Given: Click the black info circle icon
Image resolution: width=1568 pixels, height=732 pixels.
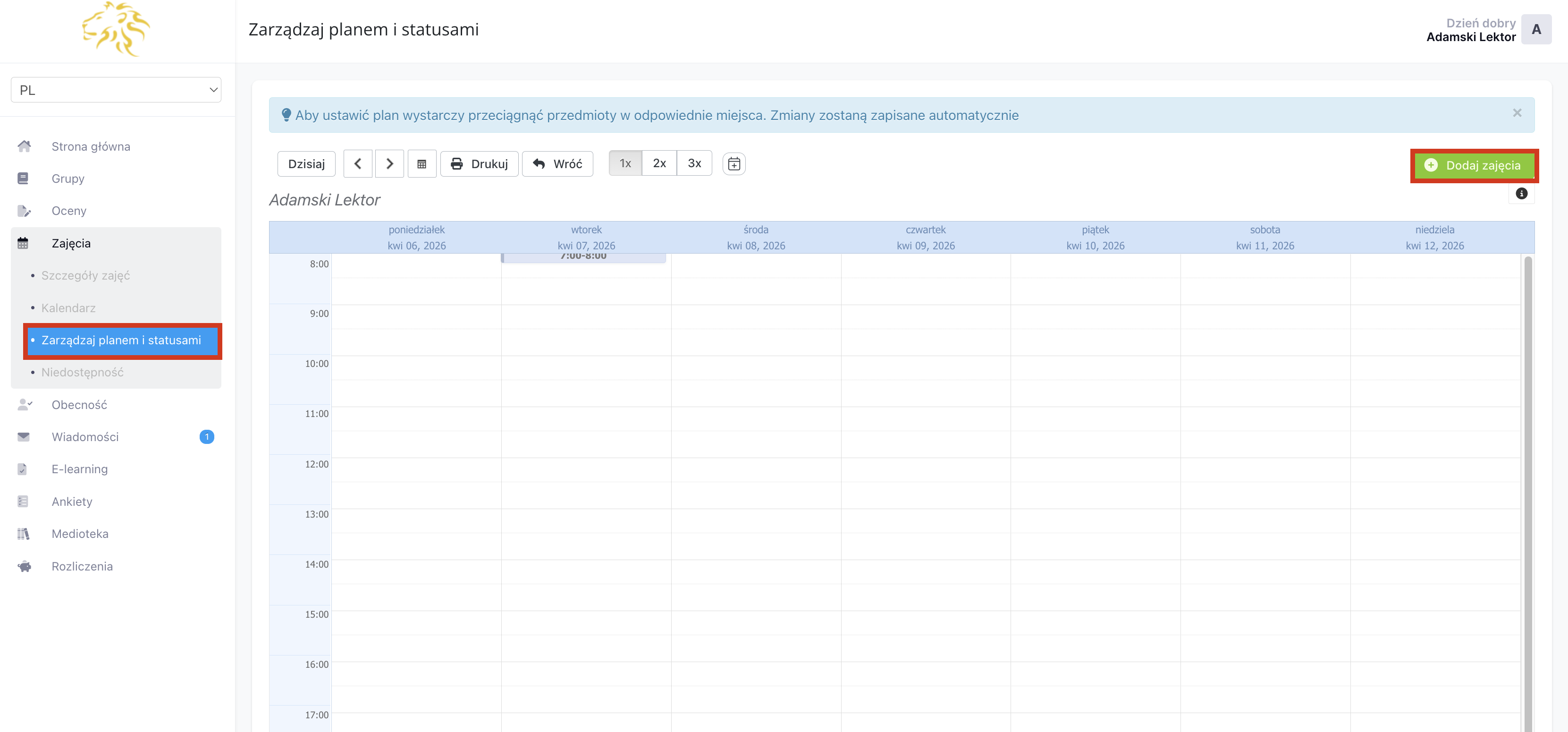Looking at the screenshot, I should 1521,194.
